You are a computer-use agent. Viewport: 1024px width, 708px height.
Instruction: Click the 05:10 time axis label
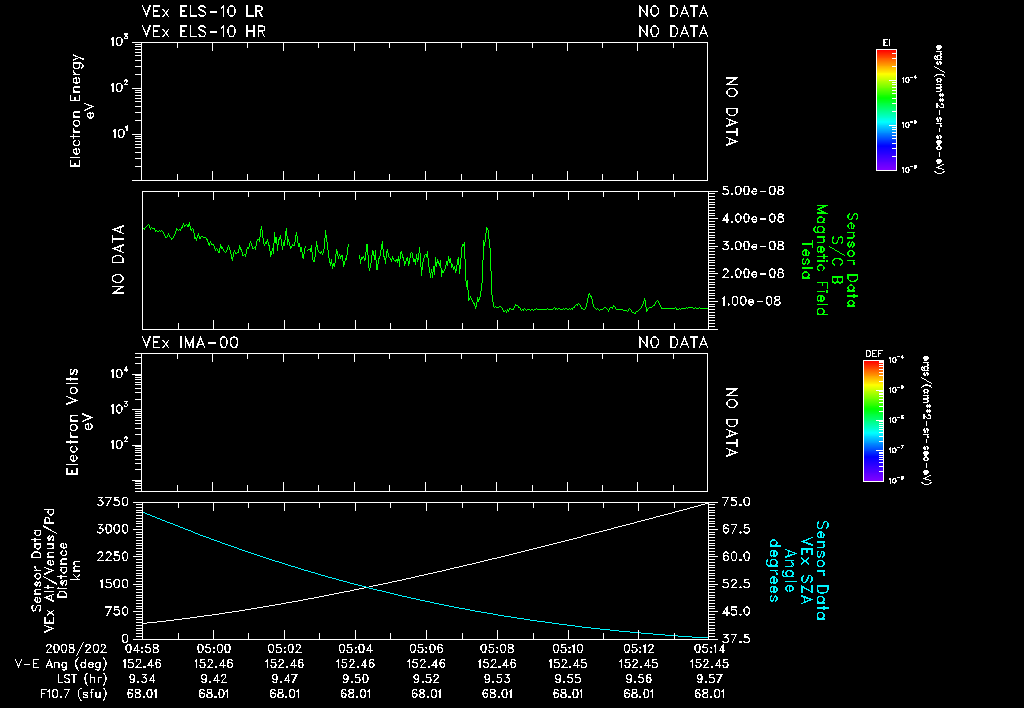pos(568,649)
